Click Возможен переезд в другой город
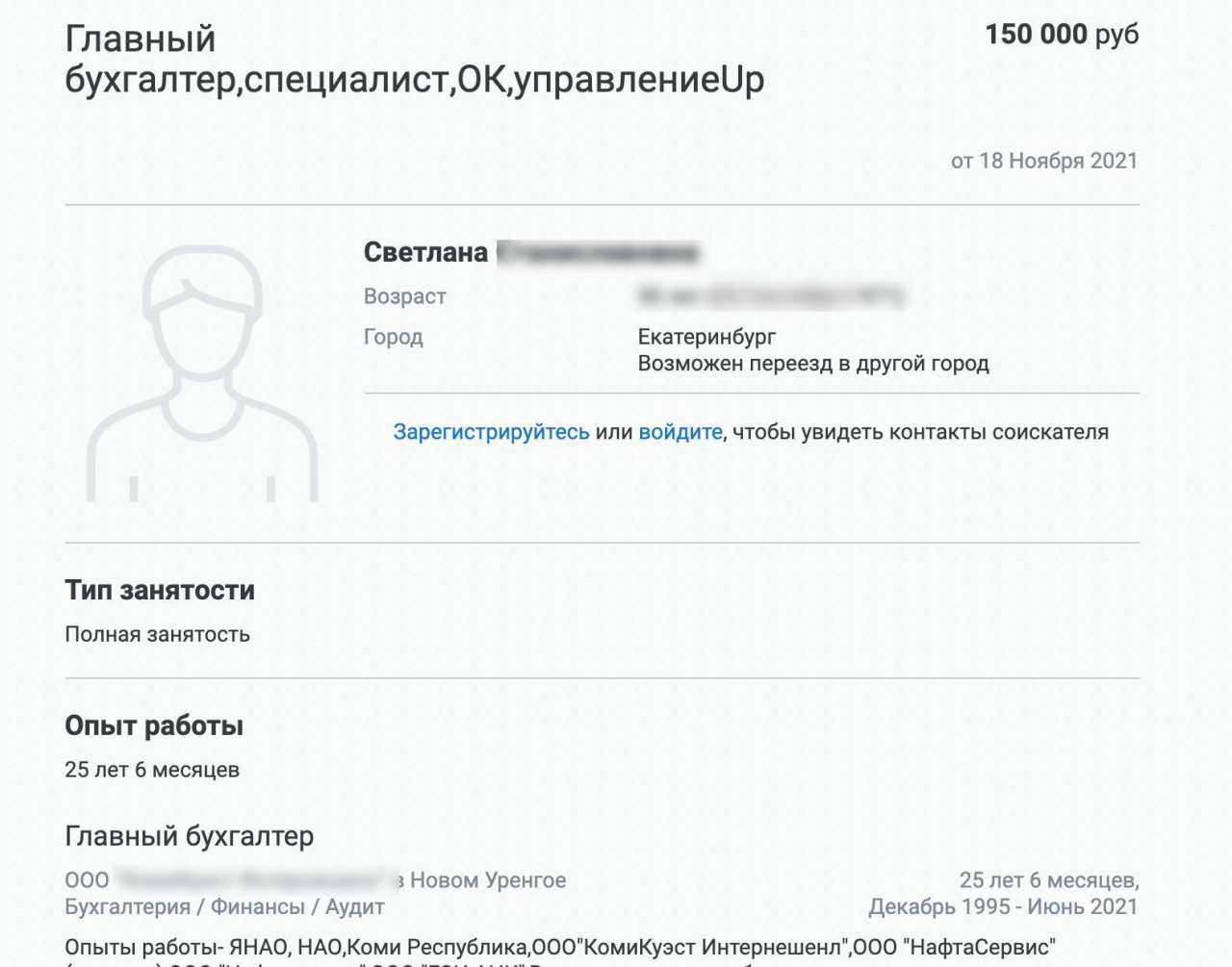This screenshot has height=967, width=1232. (812, 364)
